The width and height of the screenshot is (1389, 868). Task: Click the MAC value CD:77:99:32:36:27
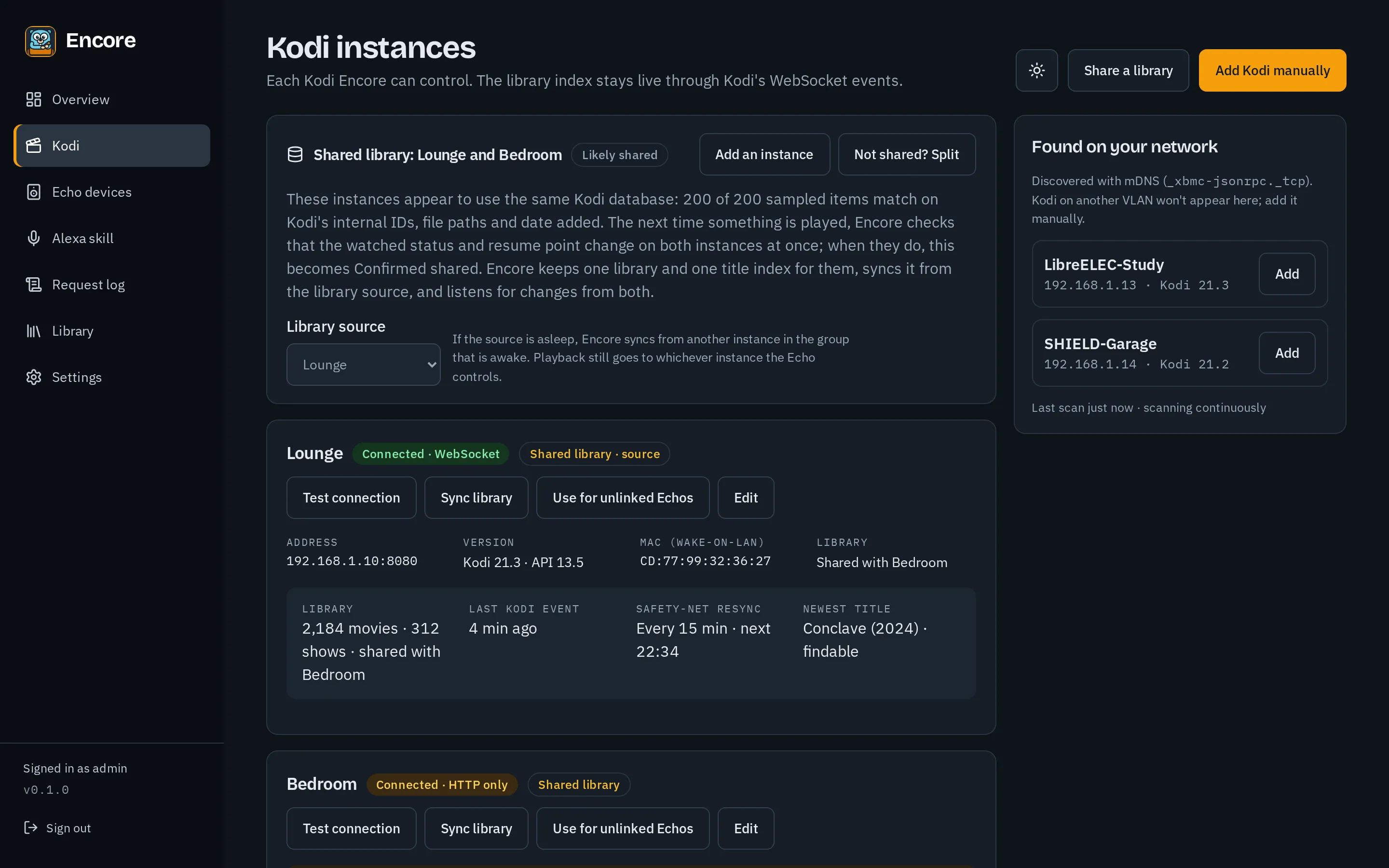pyautogui.click(x=706, y=561)
